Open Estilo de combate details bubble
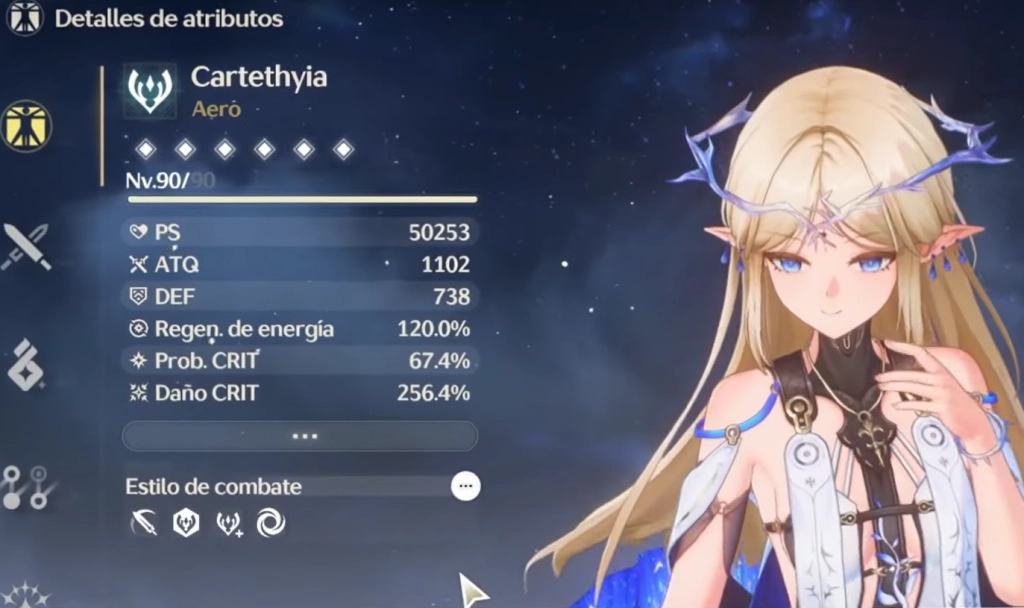The width and height of the screenshot is (1024, 608). pos(466,487)
